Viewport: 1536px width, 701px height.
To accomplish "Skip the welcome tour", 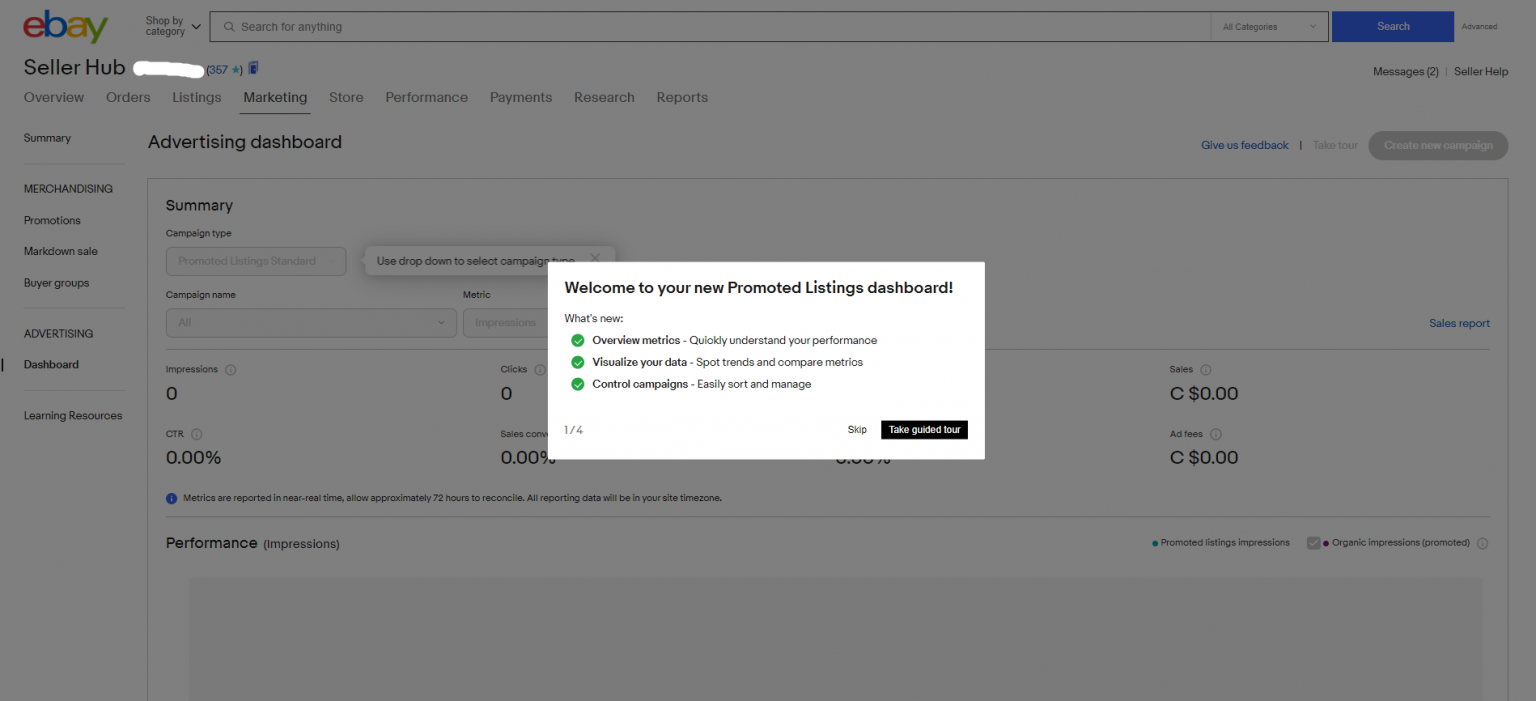I will (857, 430).
